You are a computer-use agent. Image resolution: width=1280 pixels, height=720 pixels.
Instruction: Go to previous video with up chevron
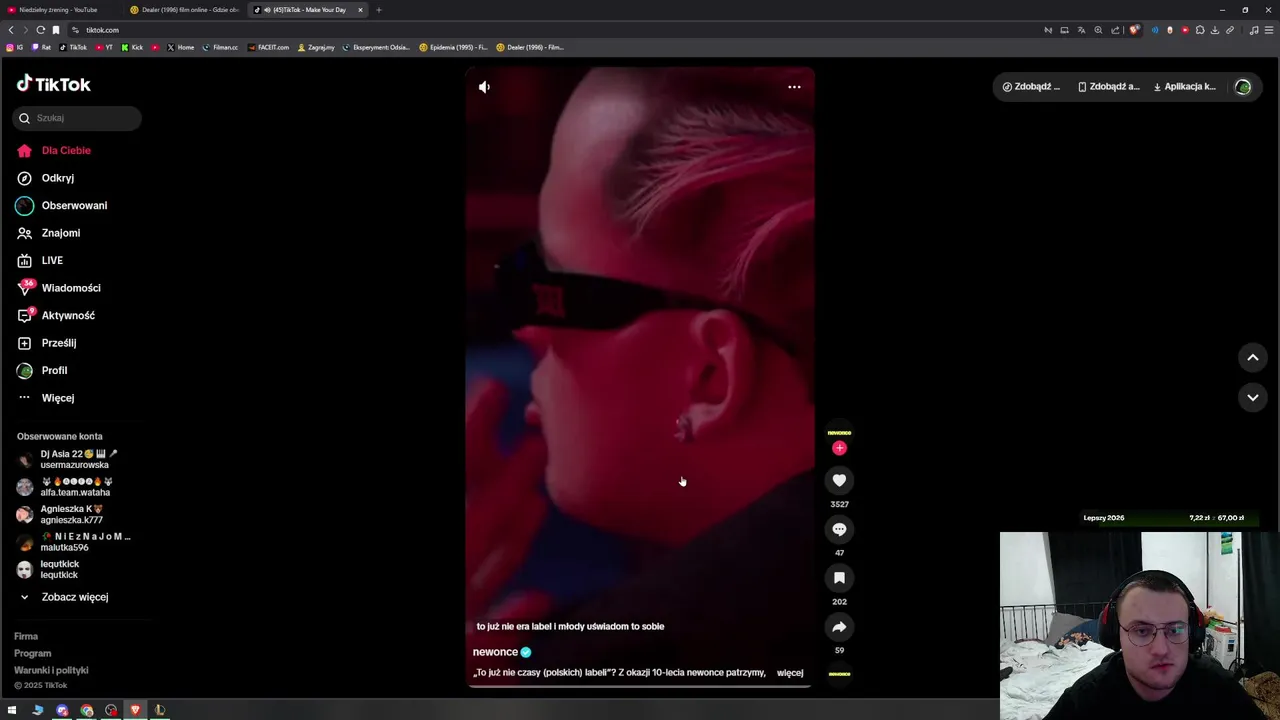[1252, 358]
